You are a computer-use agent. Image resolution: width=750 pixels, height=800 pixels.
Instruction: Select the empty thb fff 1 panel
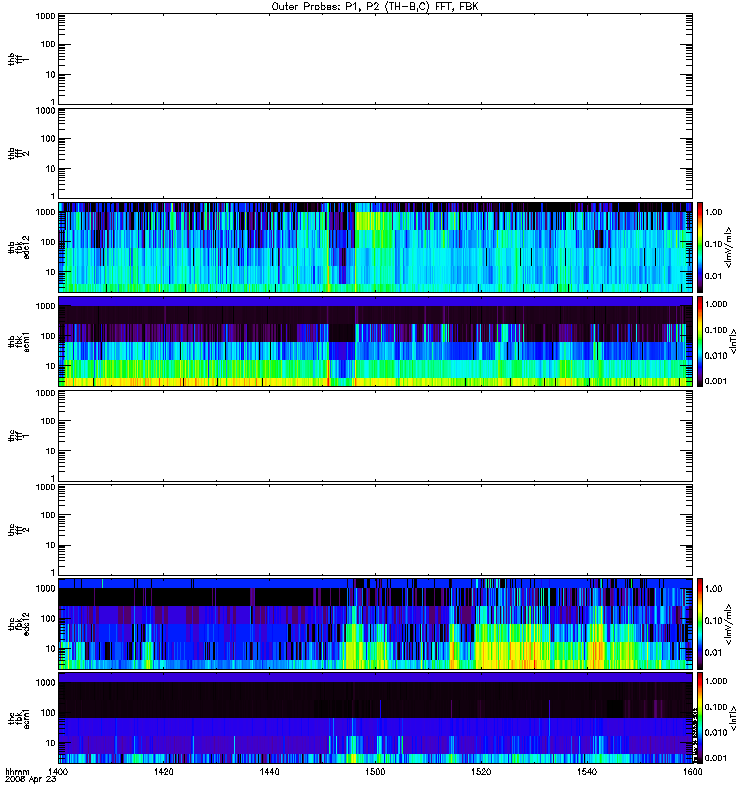click(x=375, y=59)
